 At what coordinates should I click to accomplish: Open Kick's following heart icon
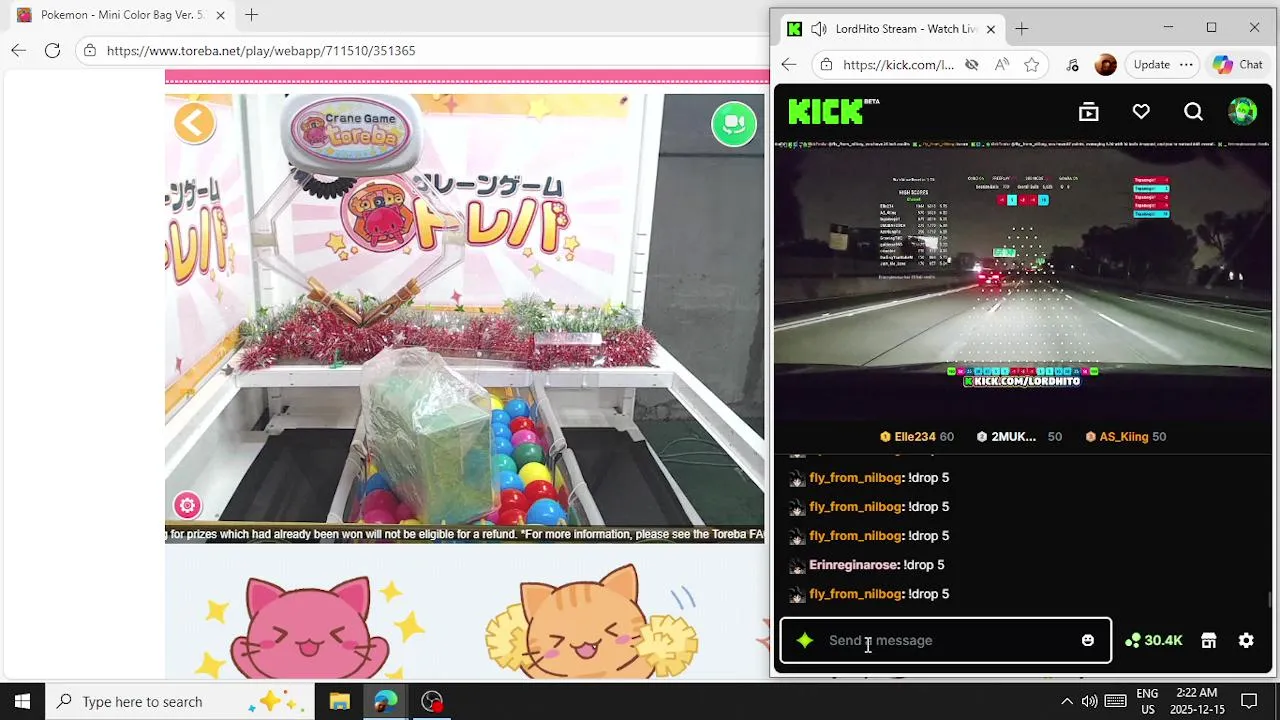tap(1141, 112)
